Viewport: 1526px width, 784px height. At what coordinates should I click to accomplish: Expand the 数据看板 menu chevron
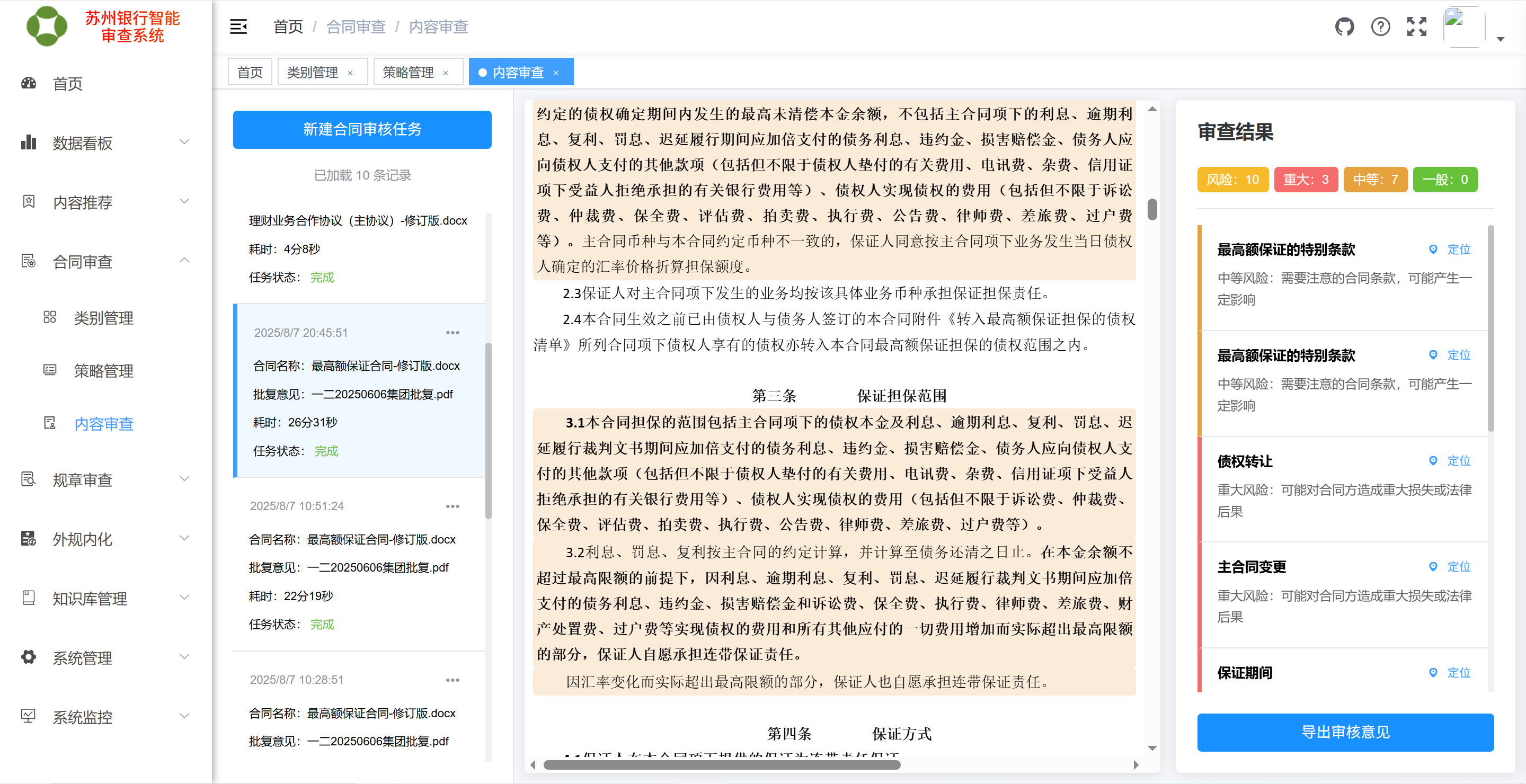(184, 142)
